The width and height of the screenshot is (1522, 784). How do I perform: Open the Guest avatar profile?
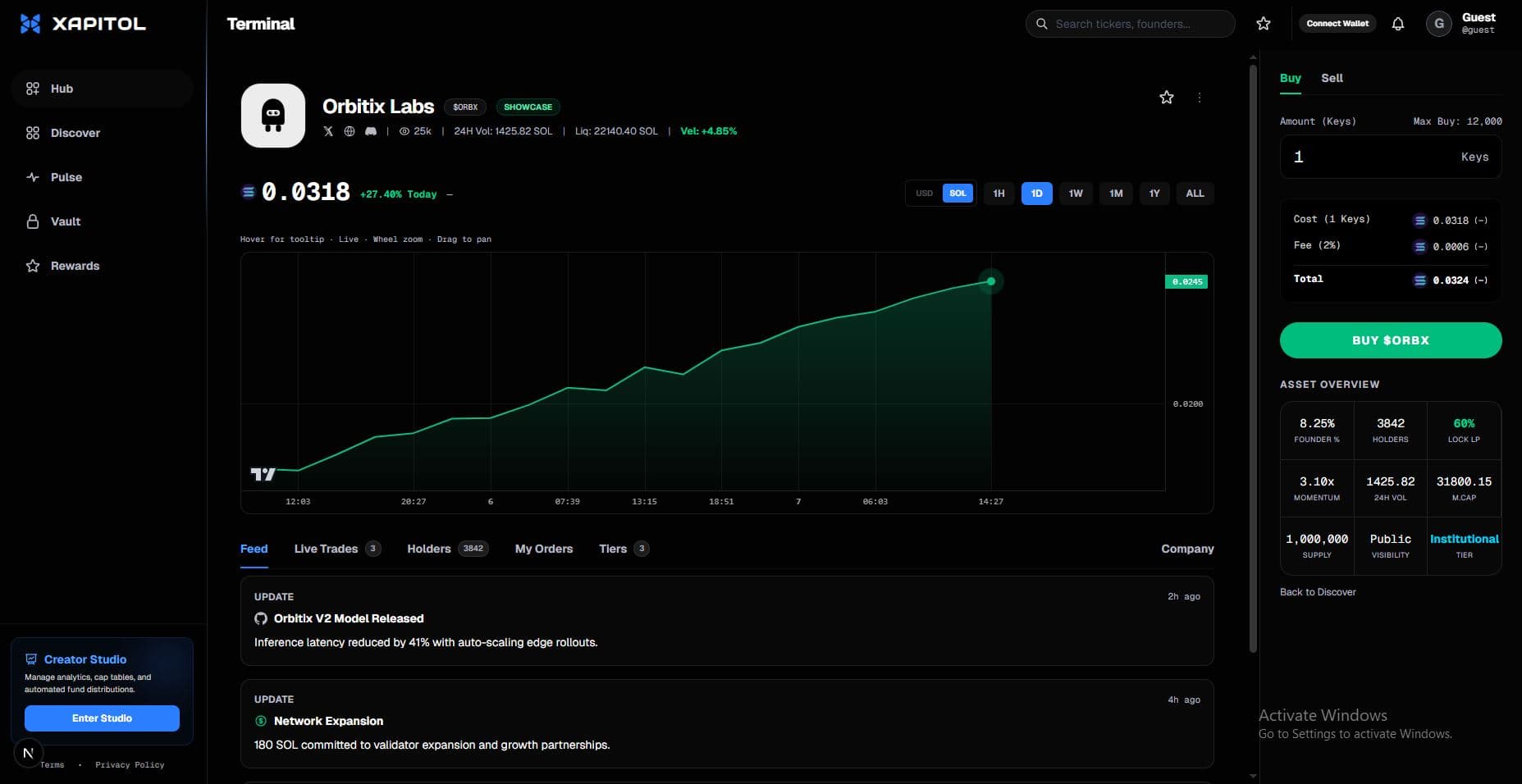(1438, 24)
